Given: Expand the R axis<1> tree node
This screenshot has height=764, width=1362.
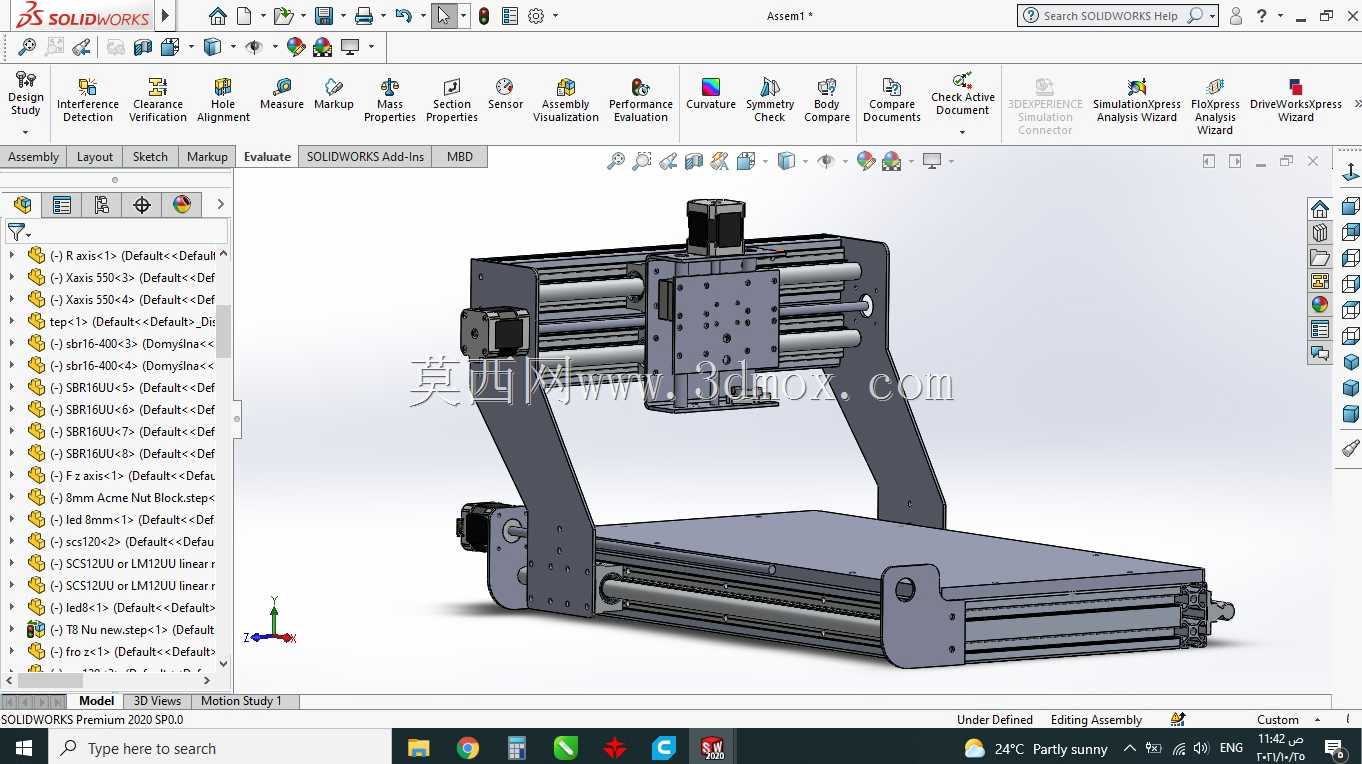Looking at the screenshot, I should point(12,255).
